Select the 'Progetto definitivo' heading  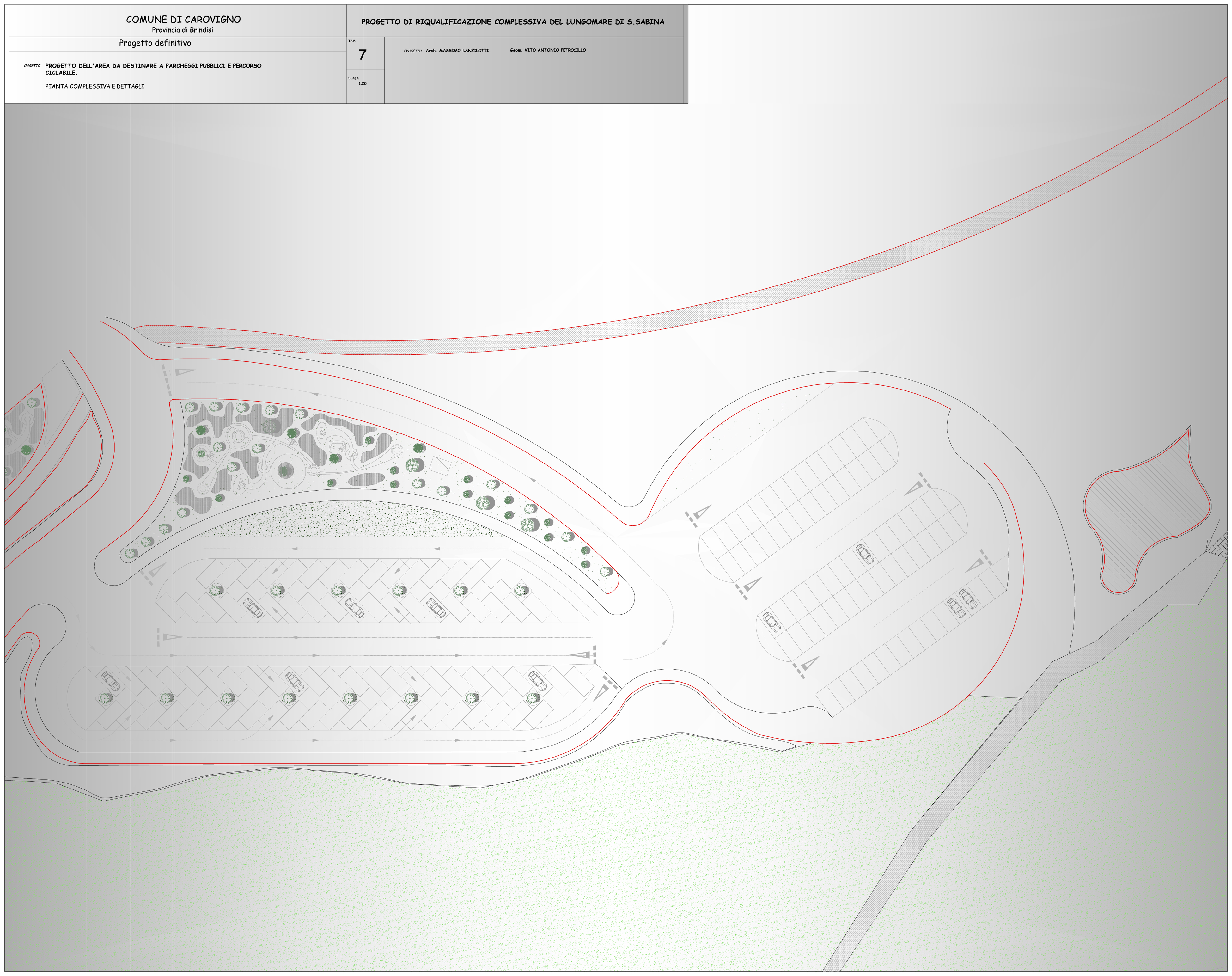click(155, 43)
